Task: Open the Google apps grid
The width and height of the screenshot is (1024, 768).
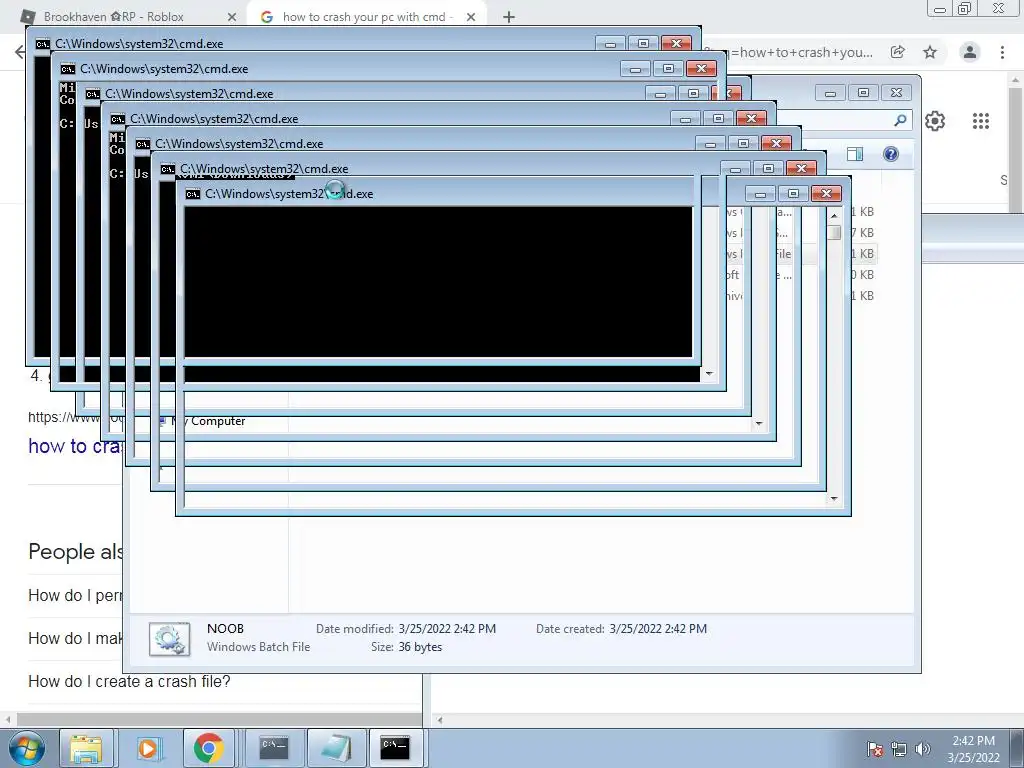Action: (x=981, y=121)
